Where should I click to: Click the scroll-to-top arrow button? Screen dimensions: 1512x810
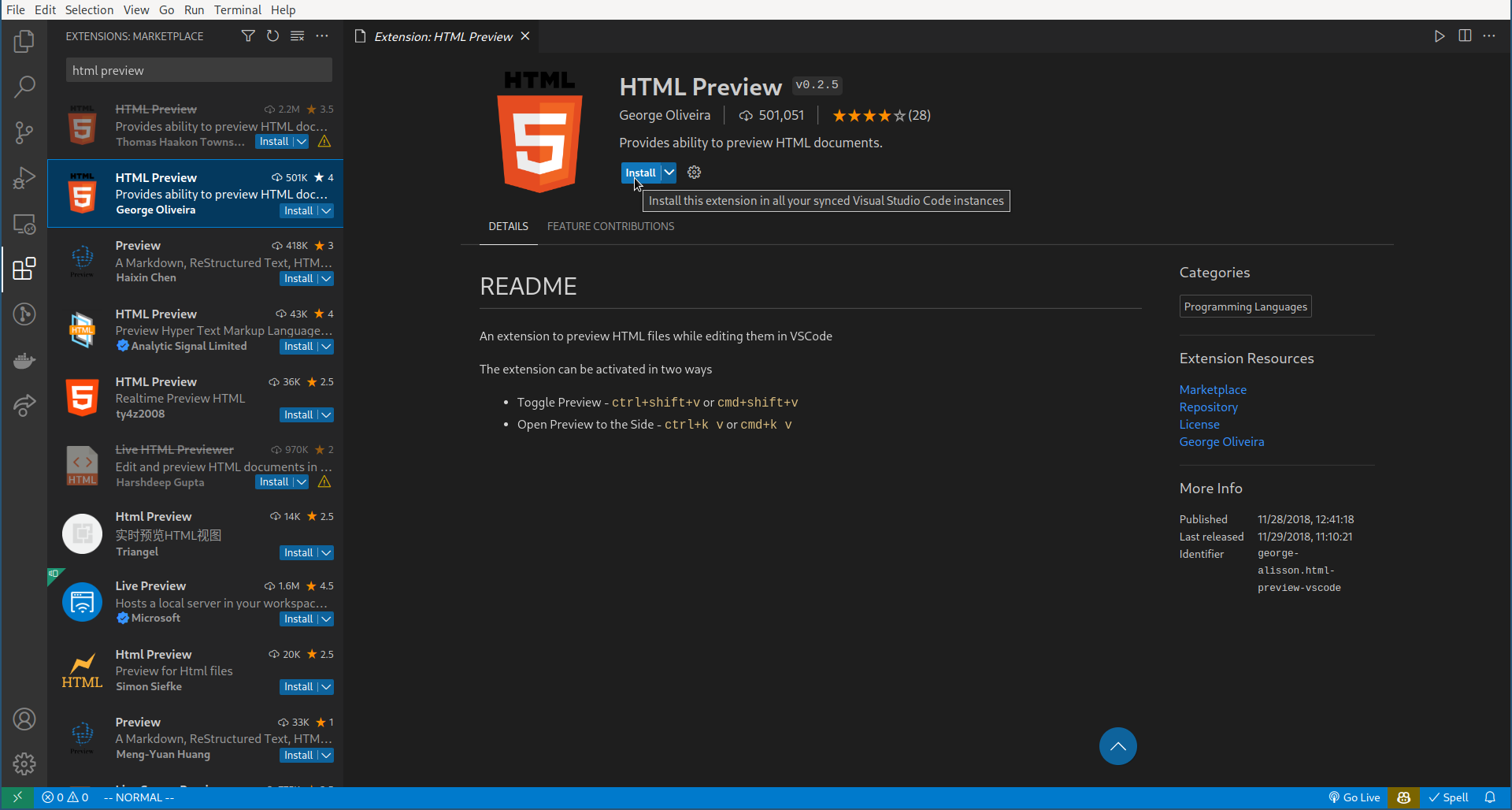point(1118,745)
